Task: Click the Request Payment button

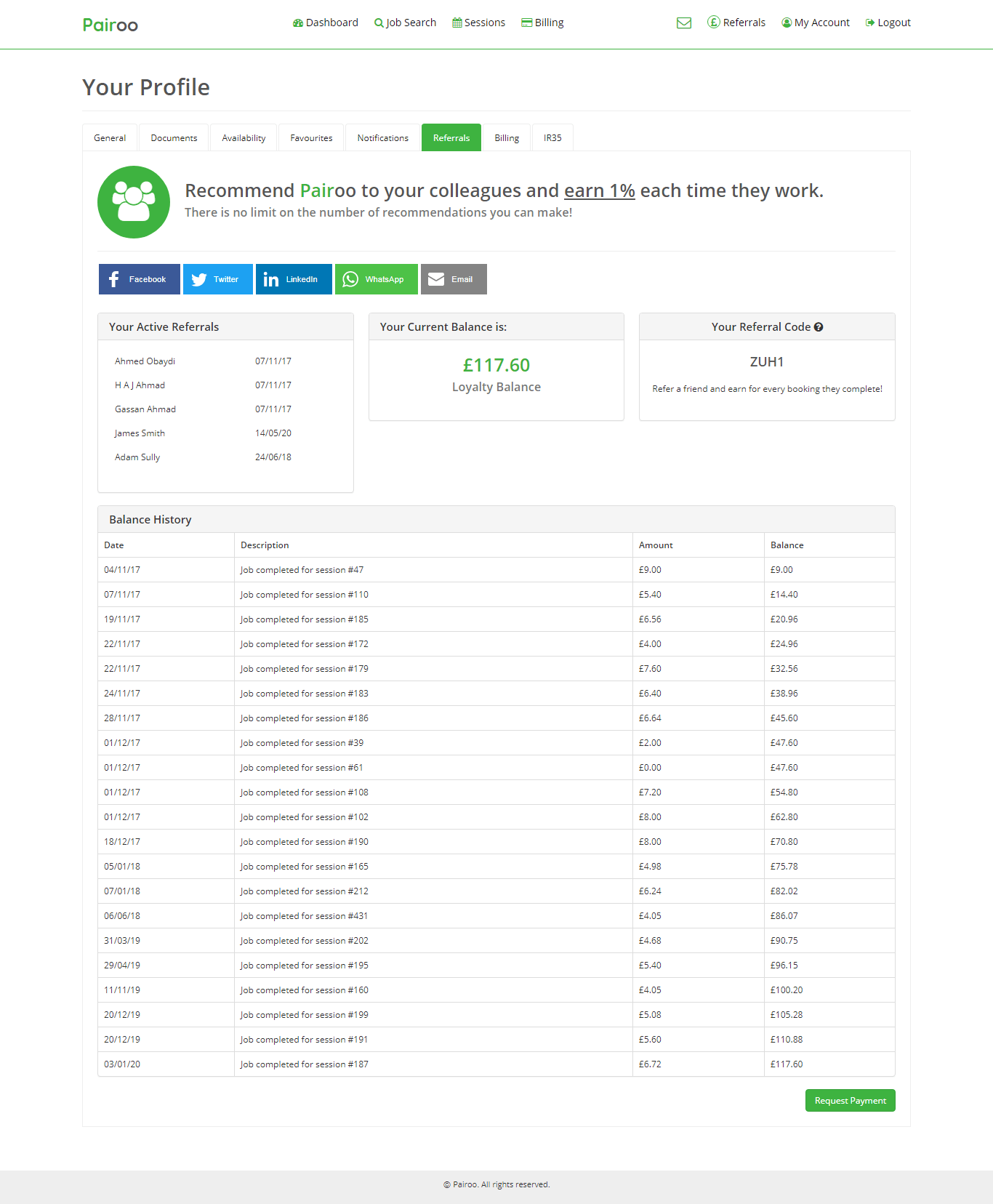Action: (x=850, y=1101)
